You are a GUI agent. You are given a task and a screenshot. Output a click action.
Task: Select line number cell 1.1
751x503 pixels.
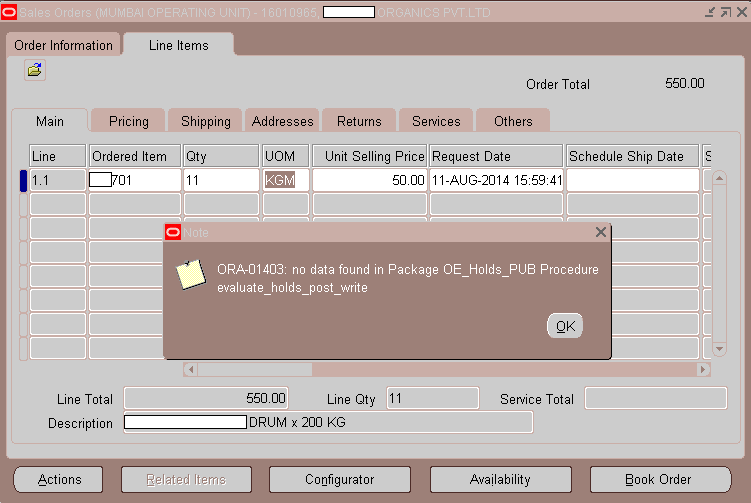(x=57, y=180)
